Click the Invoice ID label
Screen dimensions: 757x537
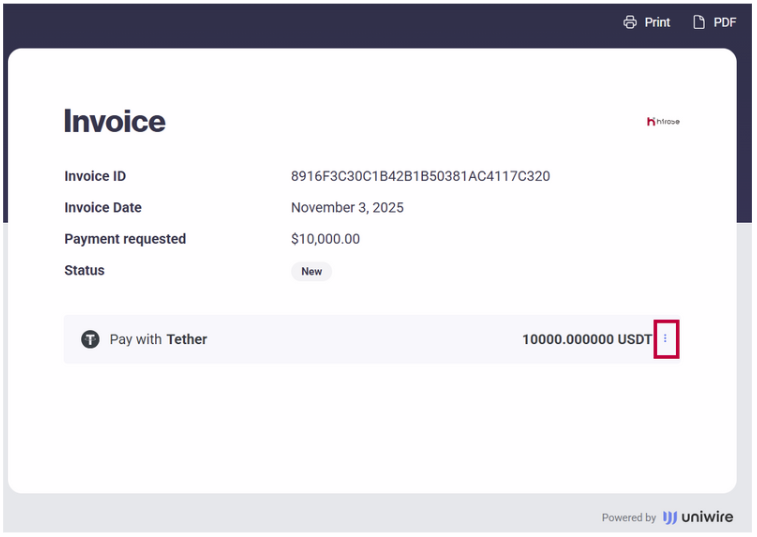(x=95, y=176)
